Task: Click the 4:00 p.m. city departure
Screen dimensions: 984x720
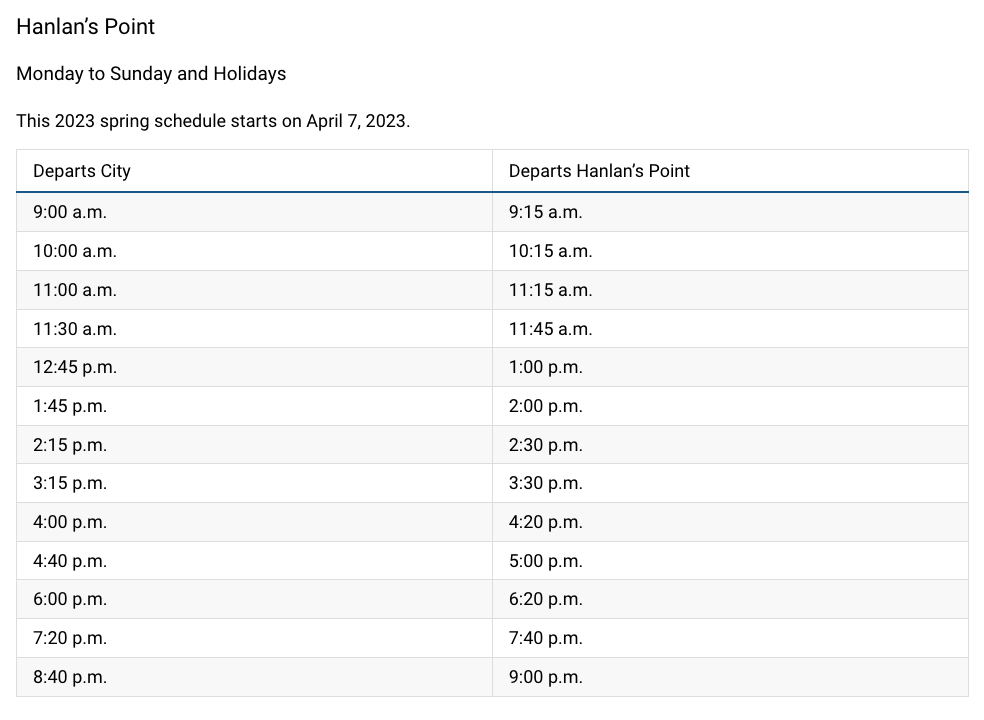Action: [70, 522]
